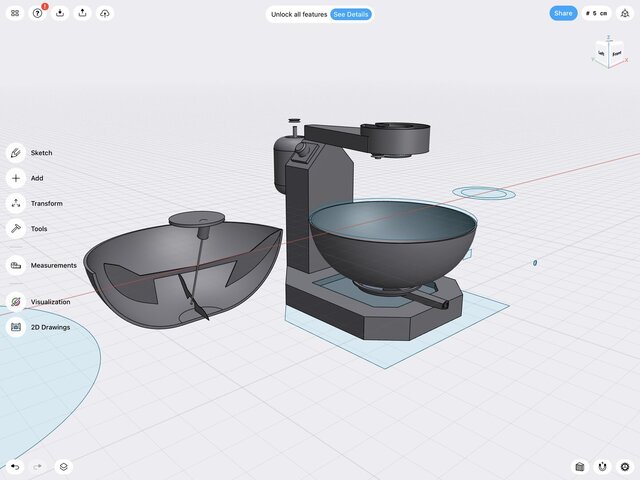Click the Transform label
This screenshot has height=480, width=640.
point(47,203)
